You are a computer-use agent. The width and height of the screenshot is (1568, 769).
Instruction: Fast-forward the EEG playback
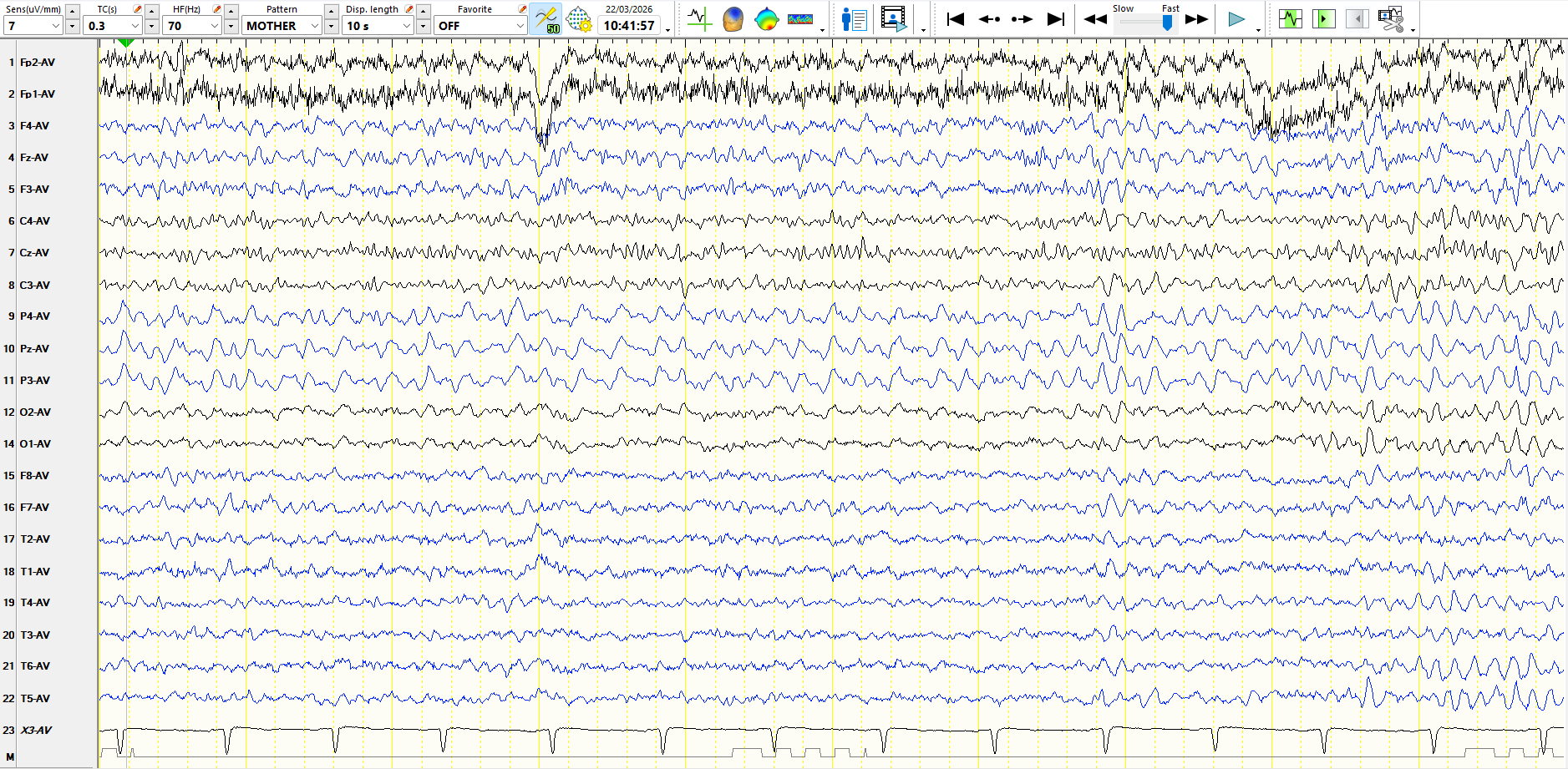1196,19
